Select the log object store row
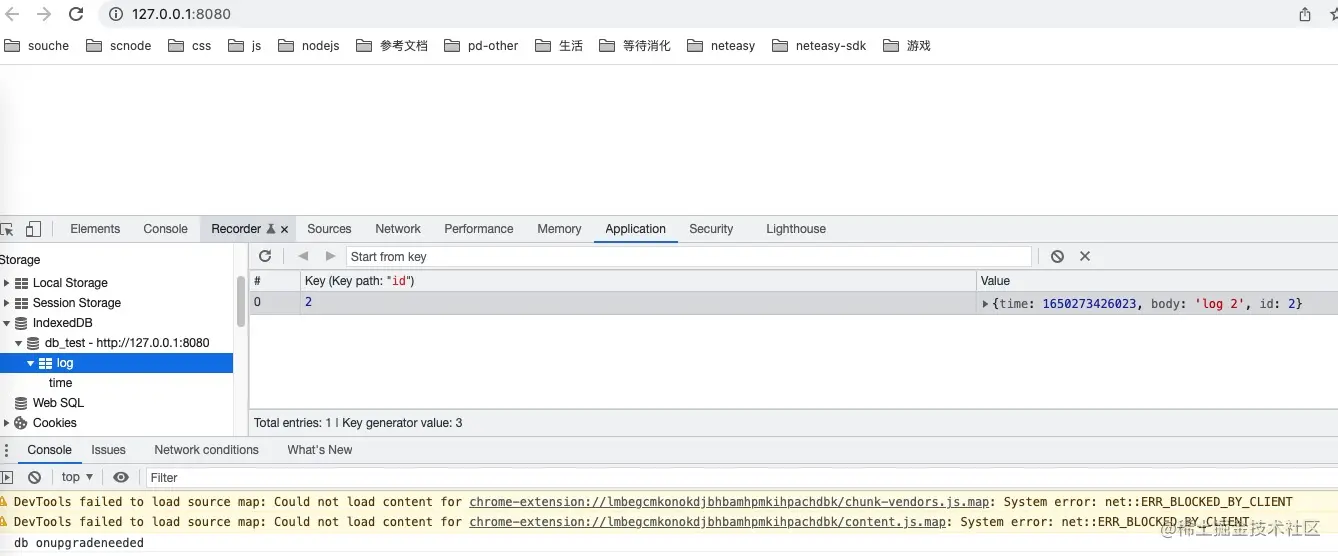This screenshot has width=1338, height=556. [117, 363]
